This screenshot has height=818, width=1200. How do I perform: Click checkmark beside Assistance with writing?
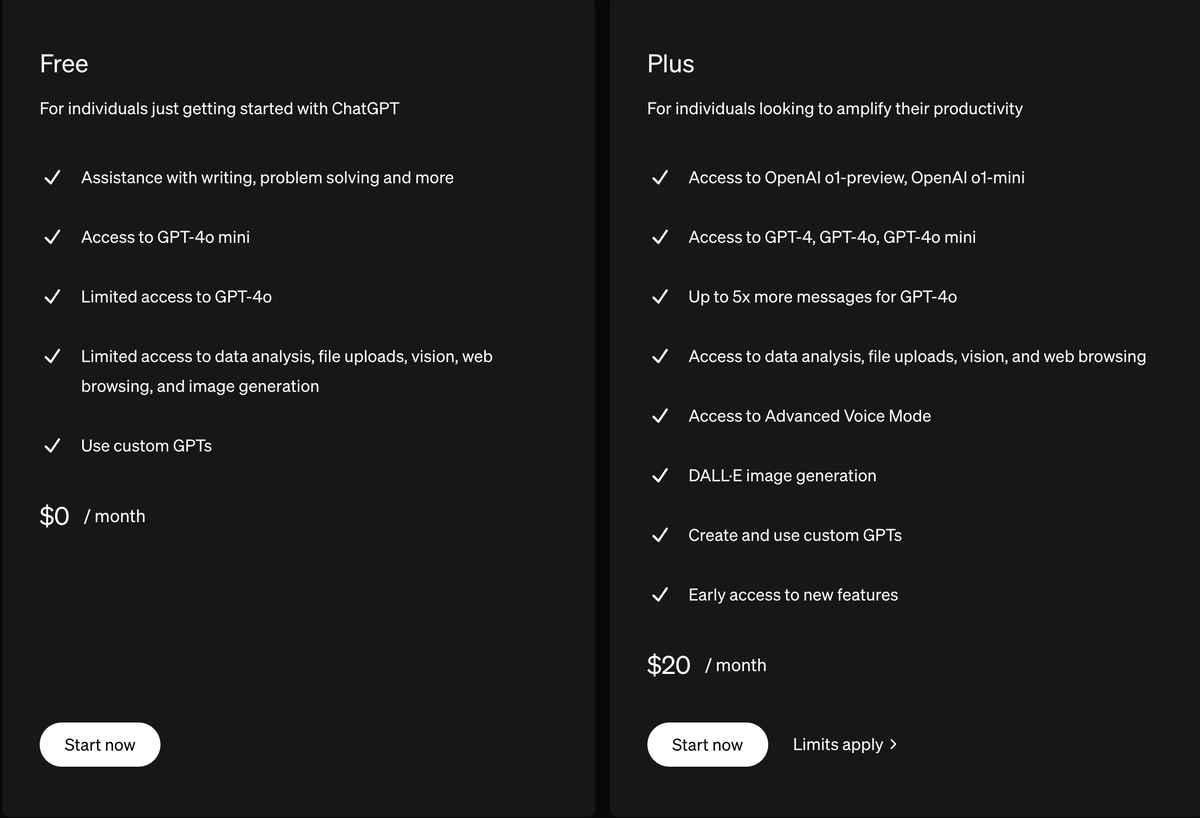click(x=52, y=178)
